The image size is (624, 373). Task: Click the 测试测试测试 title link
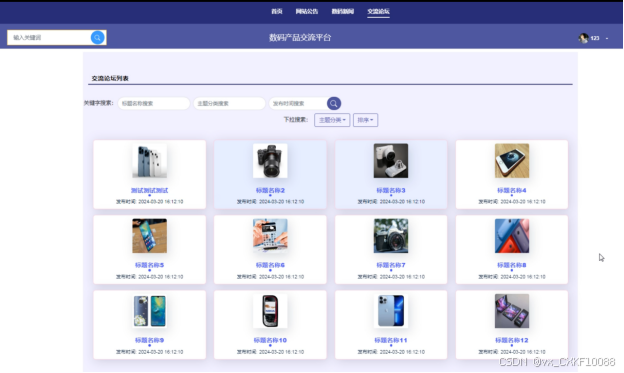150,190
